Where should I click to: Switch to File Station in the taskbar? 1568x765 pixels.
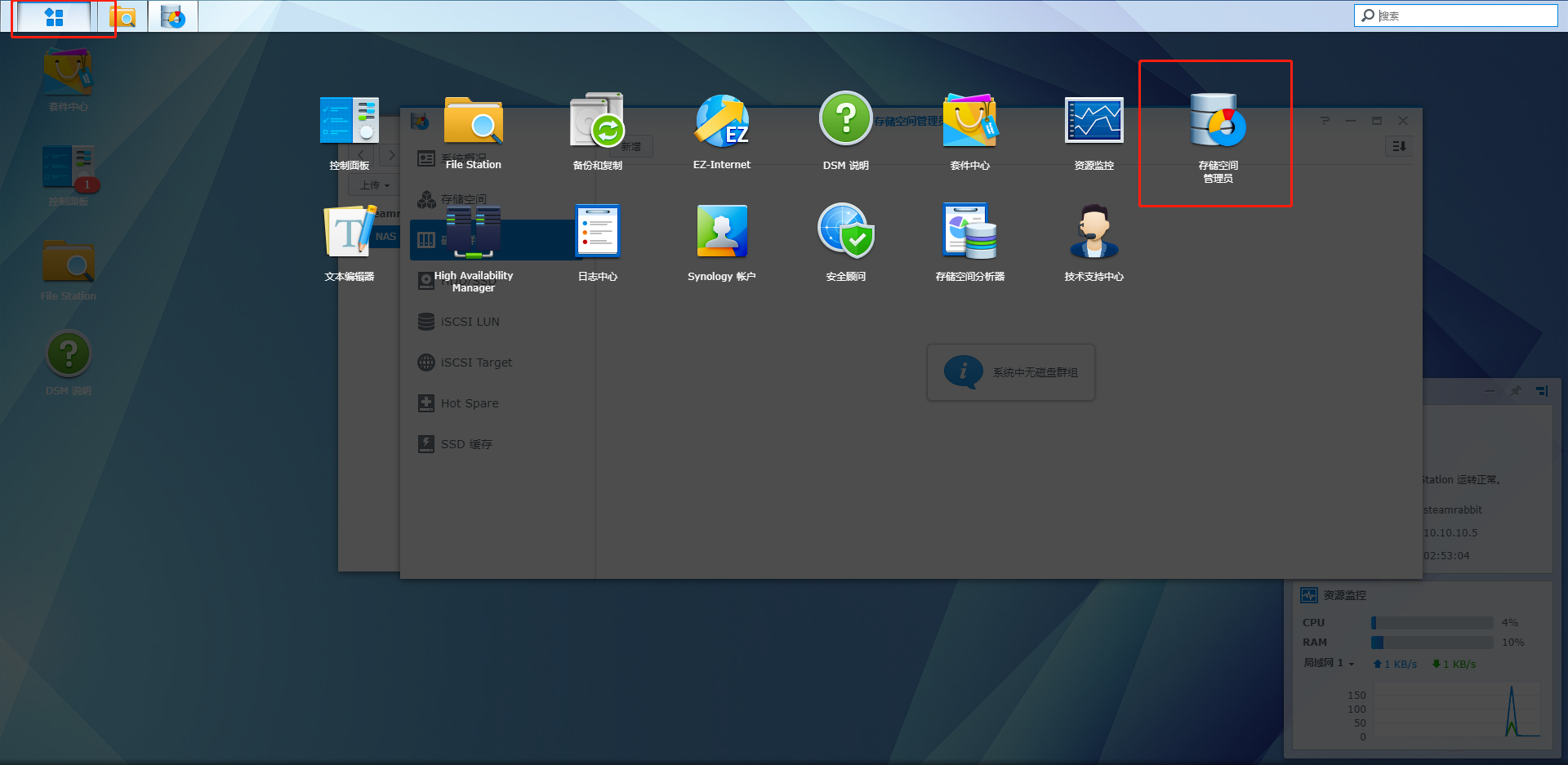(122, 17)
